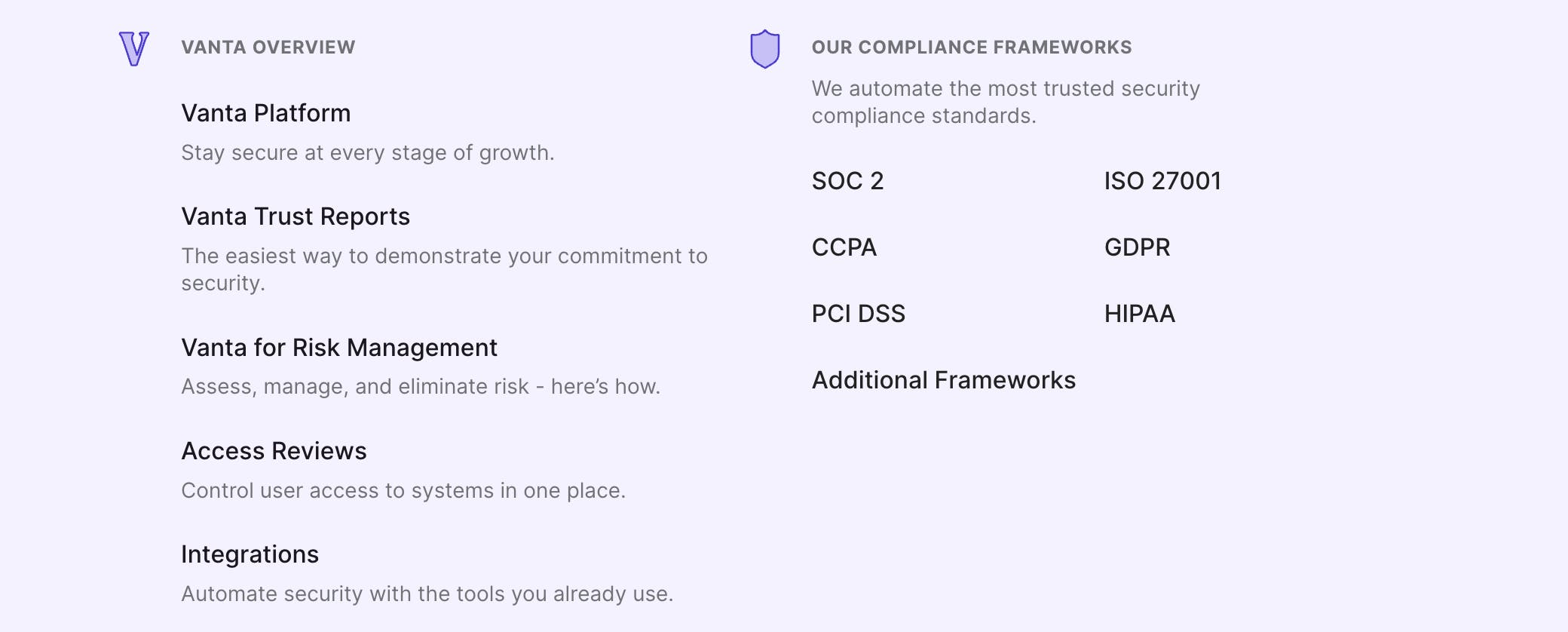View Additional Frameworks
Screen dimensions: 1568x632
tap(943, 380)
